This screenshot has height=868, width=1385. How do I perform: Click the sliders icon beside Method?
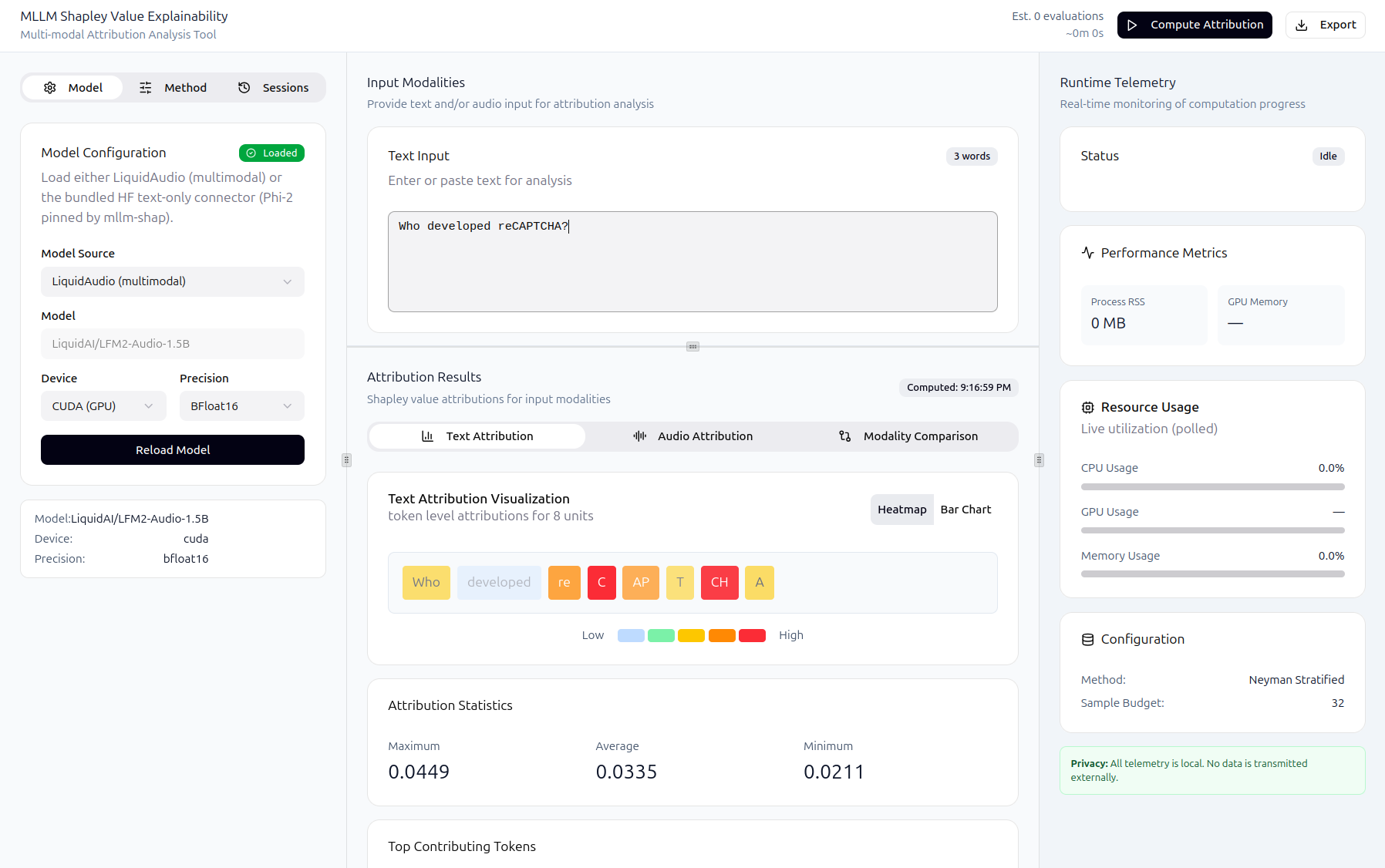146,88
